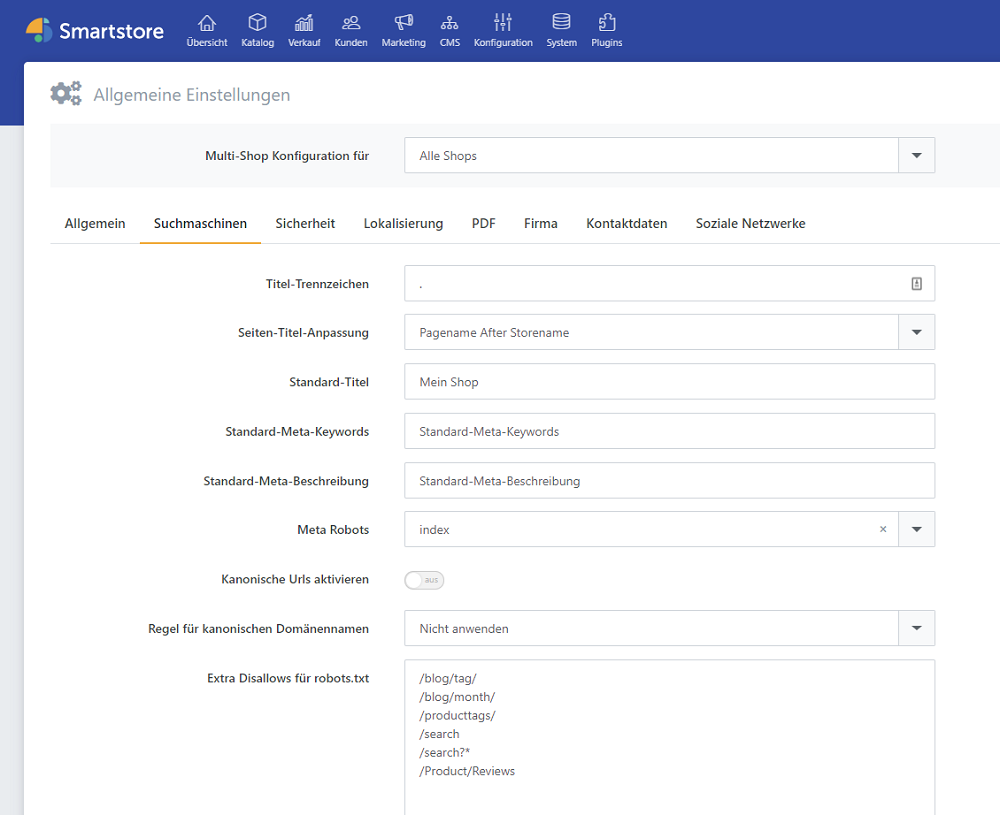Enable the Kanonische Urls aktivieren switch
Screen dimensions: 1000x815
pyautogui.click(x=424, y=580)
